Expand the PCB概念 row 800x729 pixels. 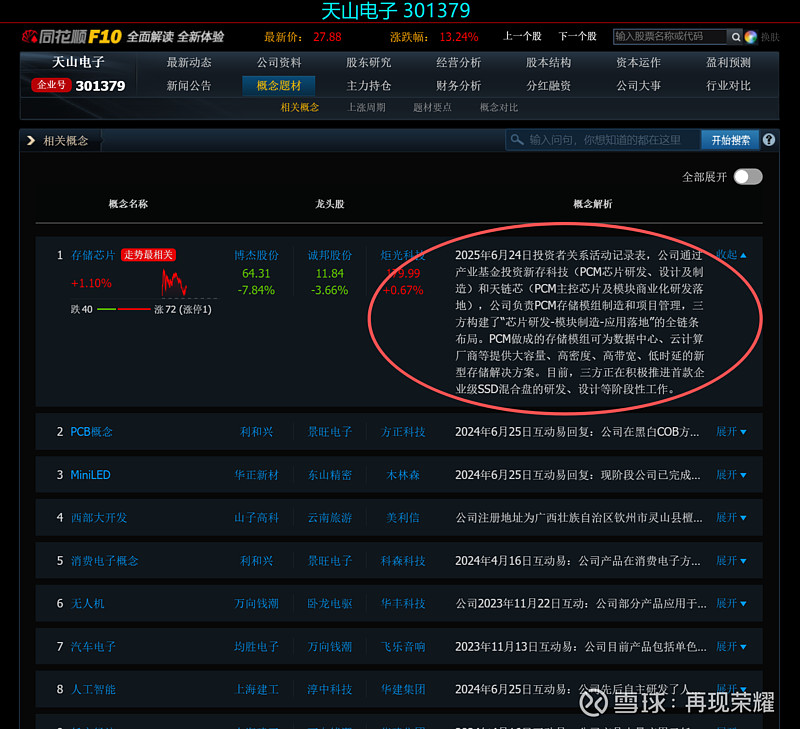point(731,432)
